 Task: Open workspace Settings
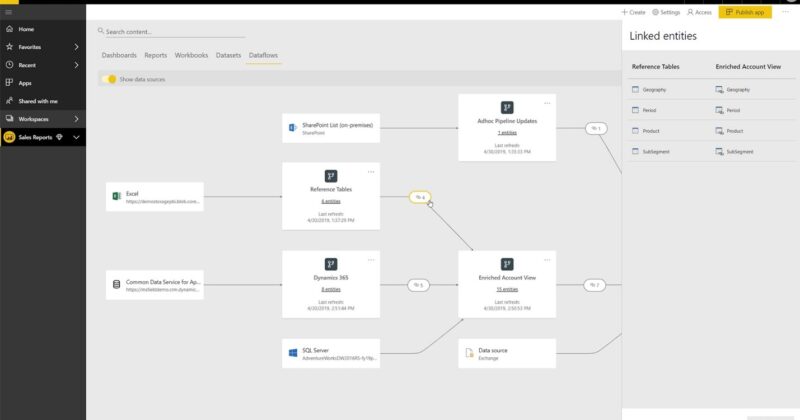click(666, 12)
